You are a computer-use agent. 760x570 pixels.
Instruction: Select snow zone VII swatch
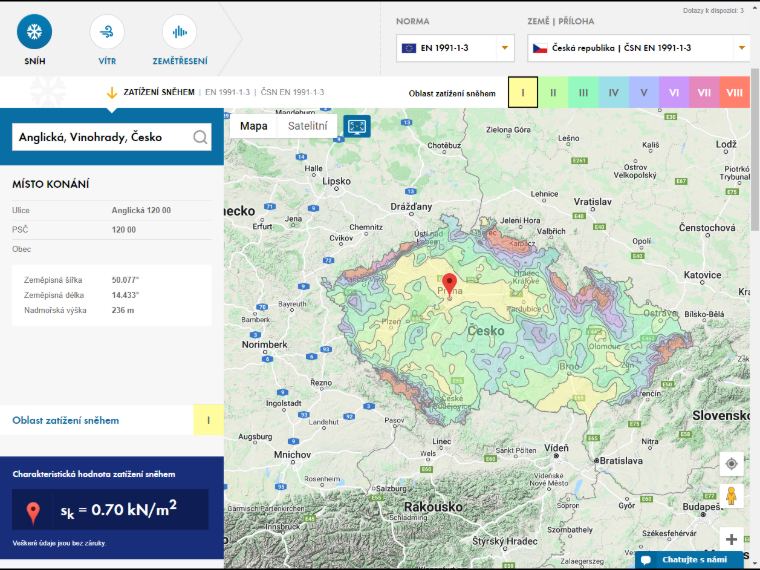pyautogui.click(x=704, y=92)
